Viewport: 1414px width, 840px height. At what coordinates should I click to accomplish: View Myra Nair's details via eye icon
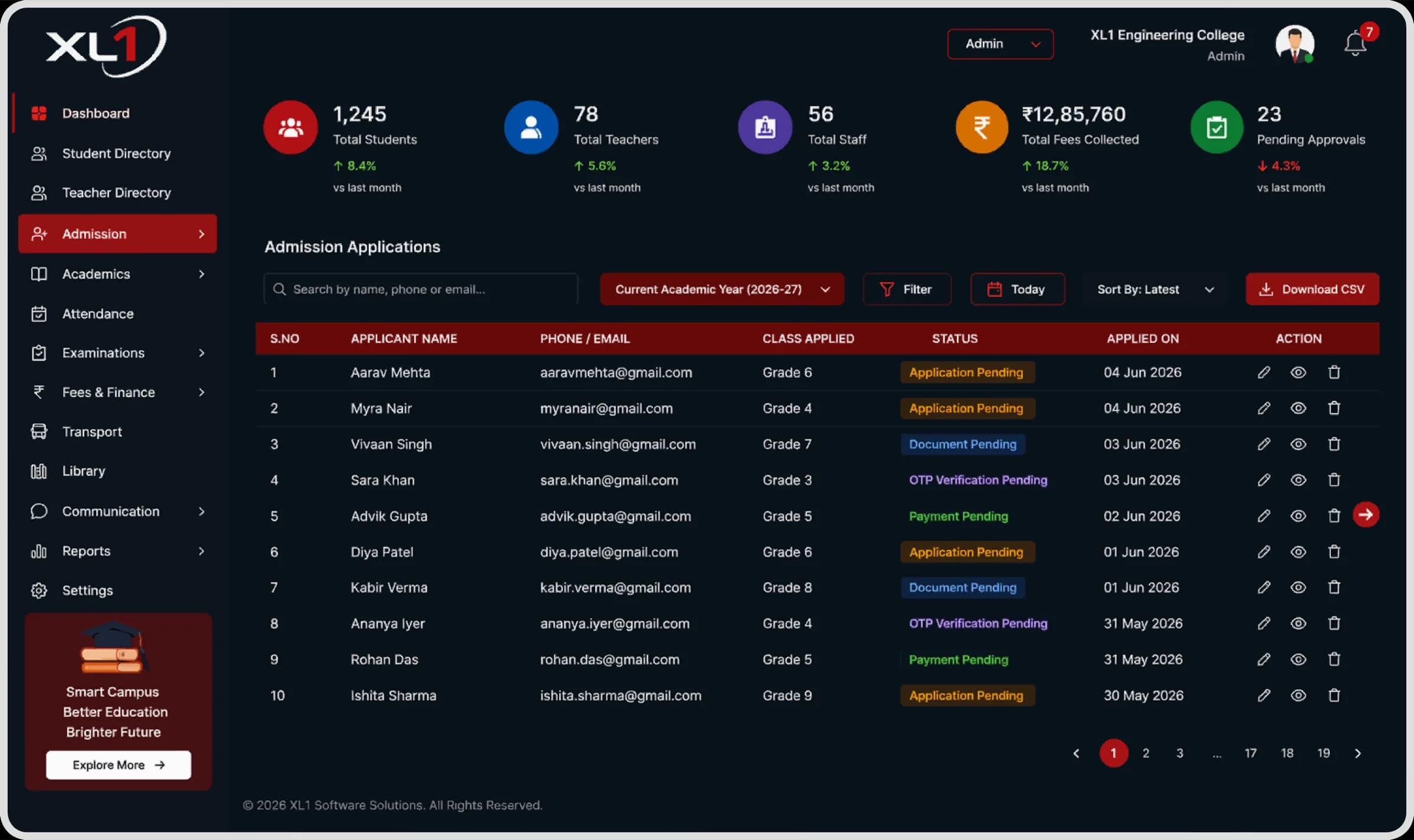click(x=1299, y=408)
